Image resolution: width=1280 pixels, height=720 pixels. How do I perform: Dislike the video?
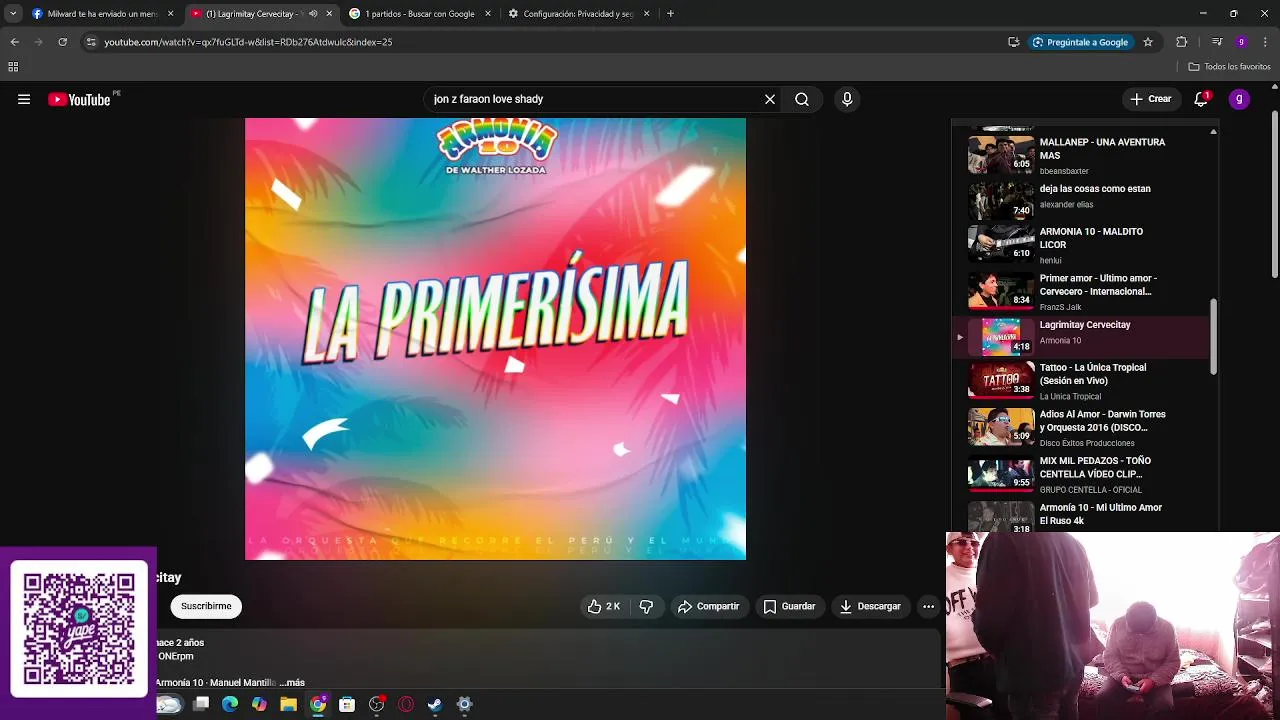(x=646, y=606)
